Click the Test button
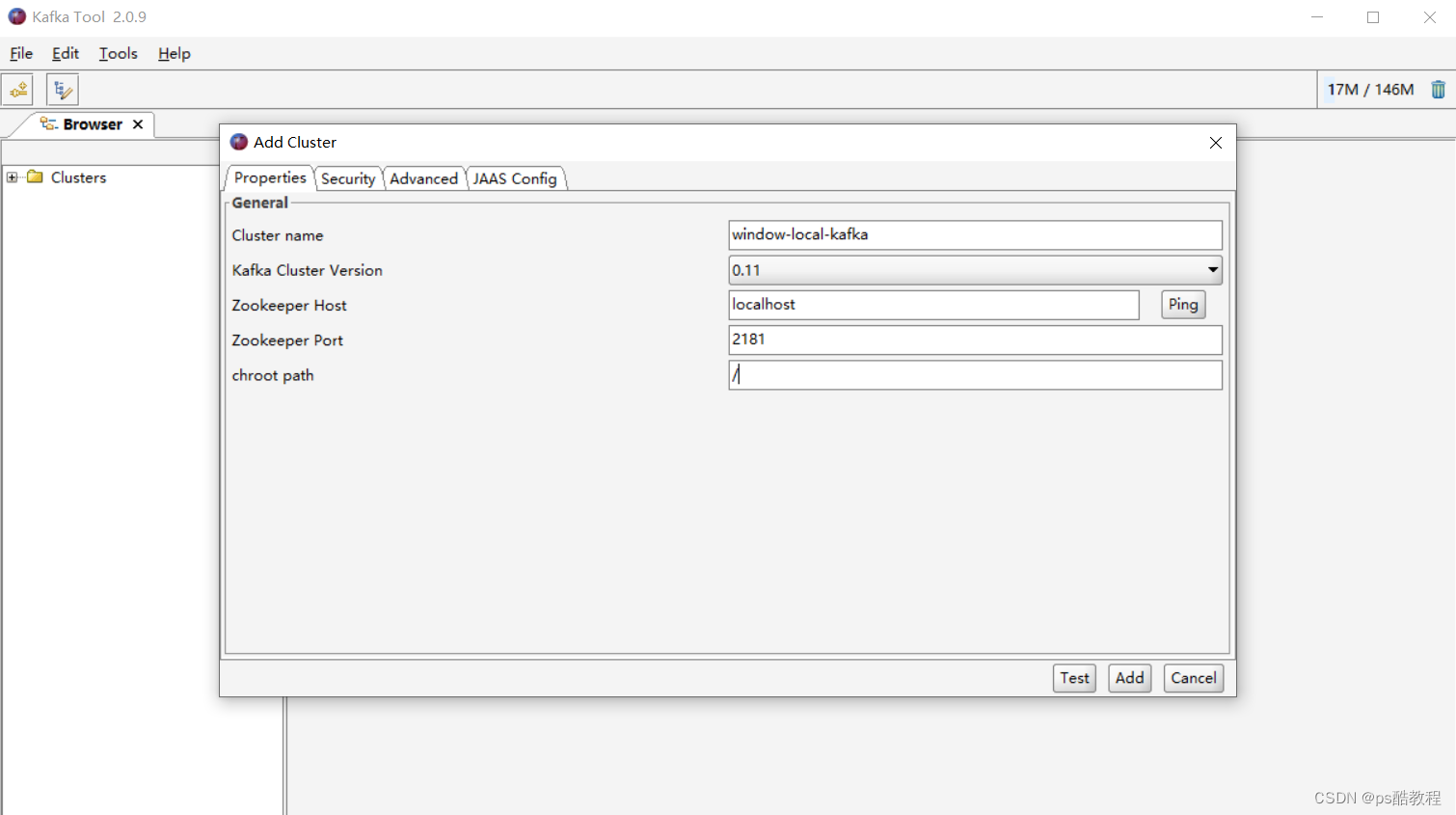The image size is (1456, 815). [x=1074, y=678]
